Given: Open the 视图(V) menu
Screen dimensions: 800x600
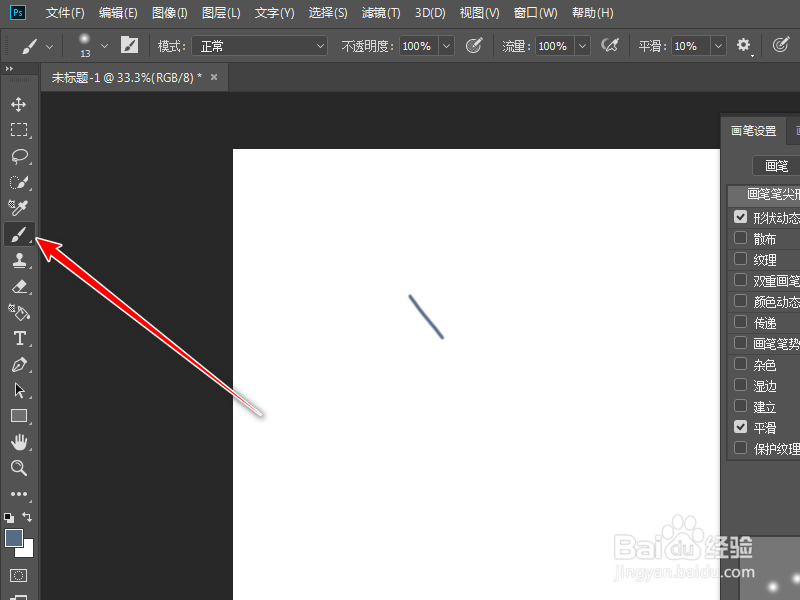Looking at the screenshot, I should tap(479, 13).
